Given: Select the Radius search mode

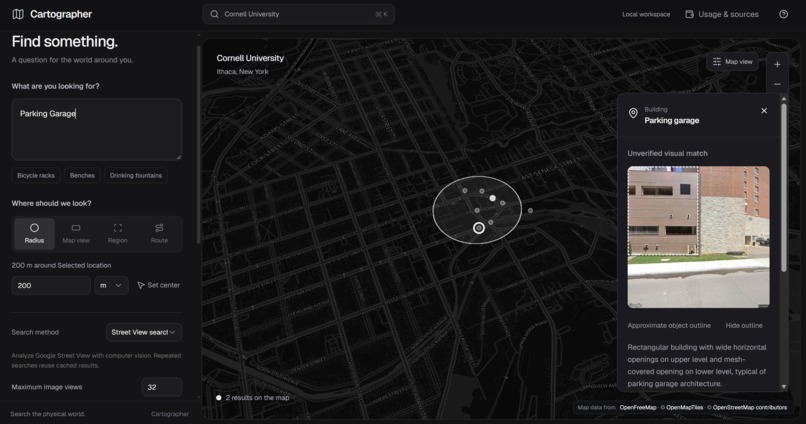Looking at the screenshot, I should point(34,234).
